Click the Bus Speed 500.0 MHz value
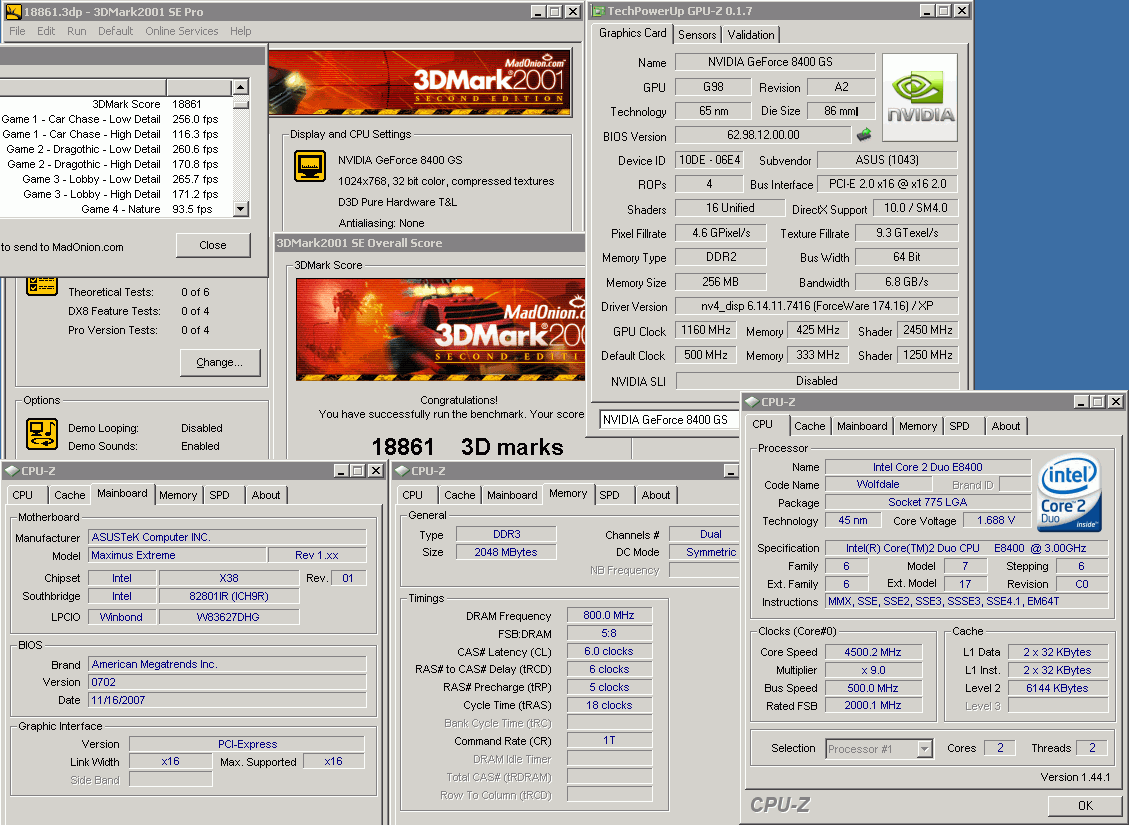Viewport: 1129px width, 825px height. coord(873,688)
